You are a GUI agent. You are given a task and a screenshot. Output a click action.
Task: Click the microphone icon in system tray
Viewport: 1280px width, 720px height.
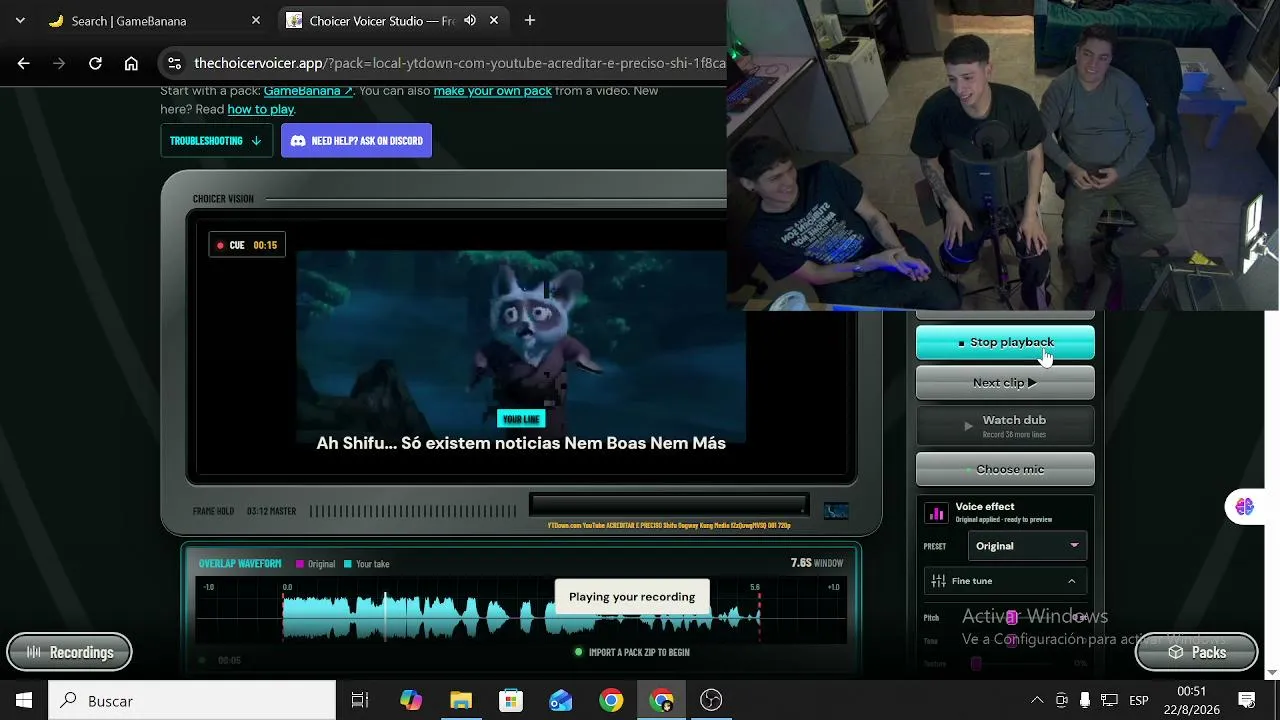1085,700
